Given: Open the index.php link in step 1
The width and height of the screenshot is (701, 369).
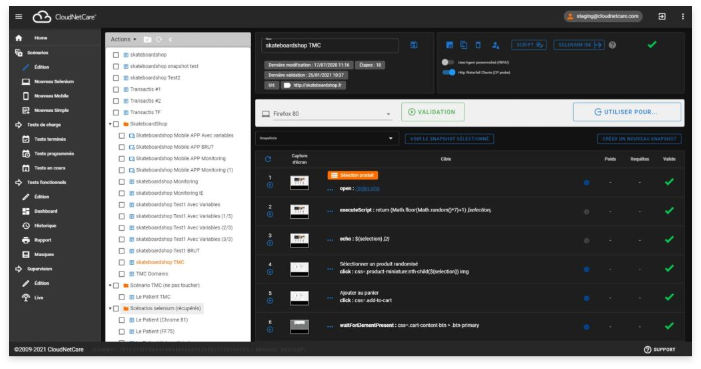Looking at the screenshot, I should (x=367, y=188).
